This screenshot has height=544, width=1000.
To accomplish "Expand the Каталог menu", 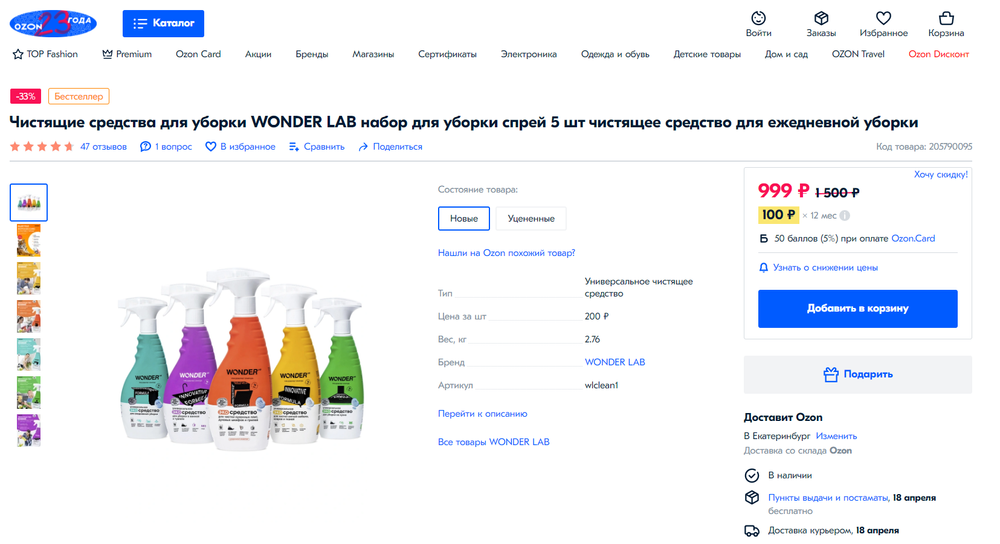I will (x=163, y=24).
